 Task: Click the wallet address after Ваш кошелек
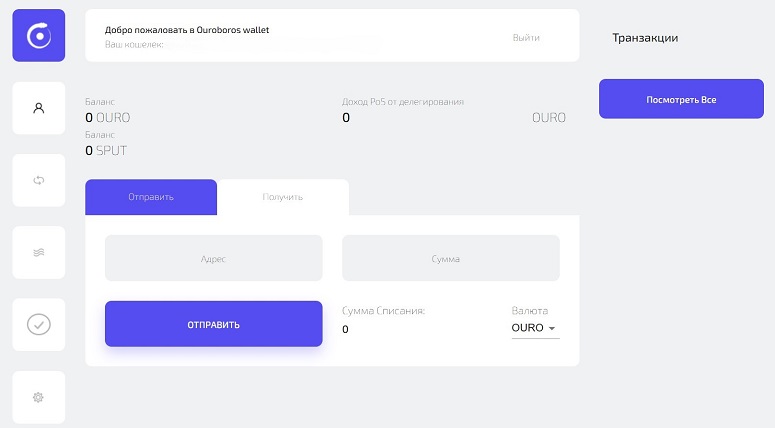274,45
